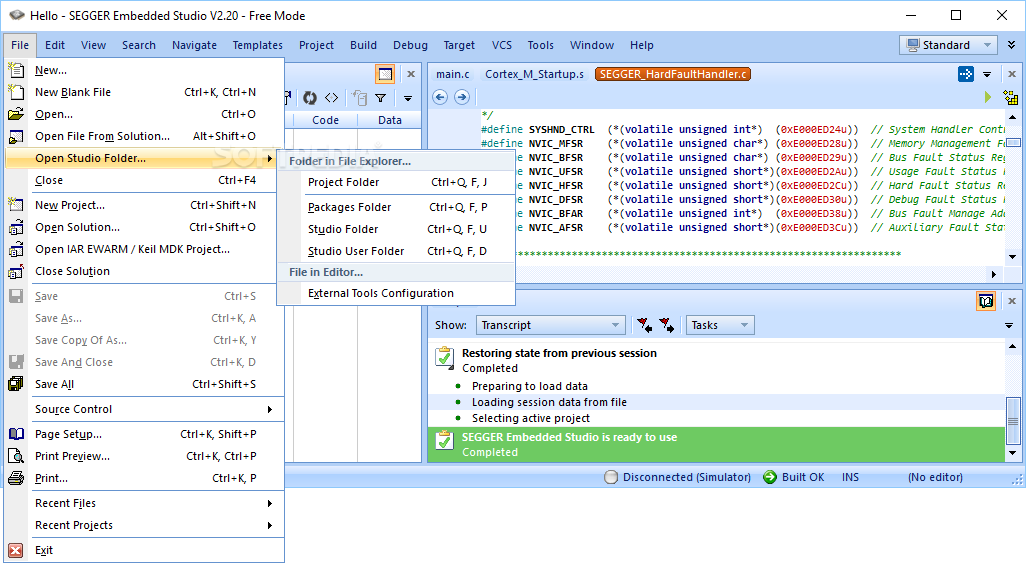Click the Open Solution icon
1026x563 pixels.
[16, 227]
